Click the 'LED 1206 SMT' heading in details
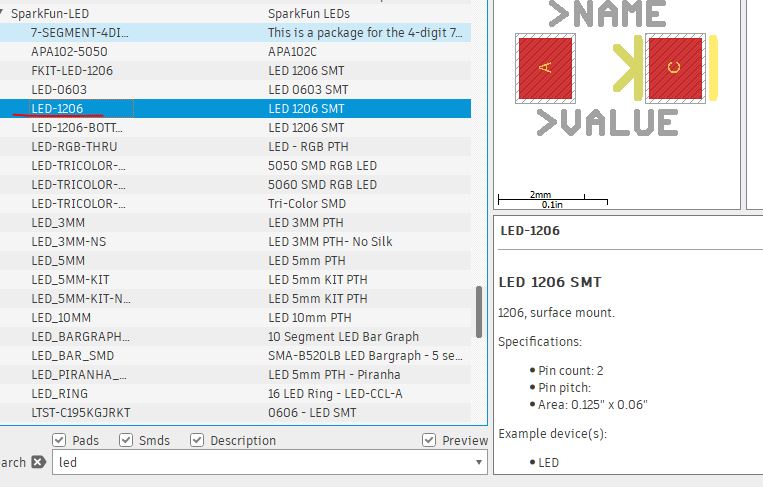The height and width of the screenshot is (487, 763). pos(550,282)
